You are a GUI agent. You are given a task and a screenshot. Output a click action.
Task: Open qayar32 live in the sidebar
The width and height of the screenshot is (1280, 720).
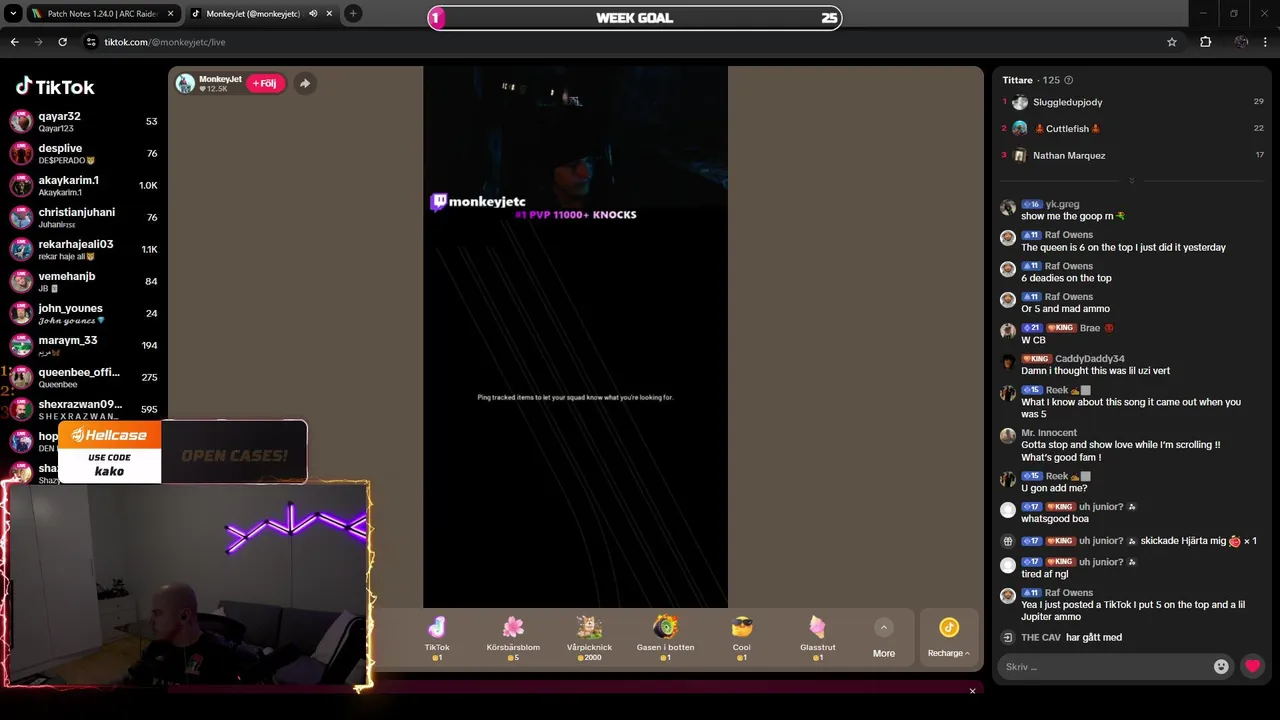pyautogui.click(x=83, y=121)
